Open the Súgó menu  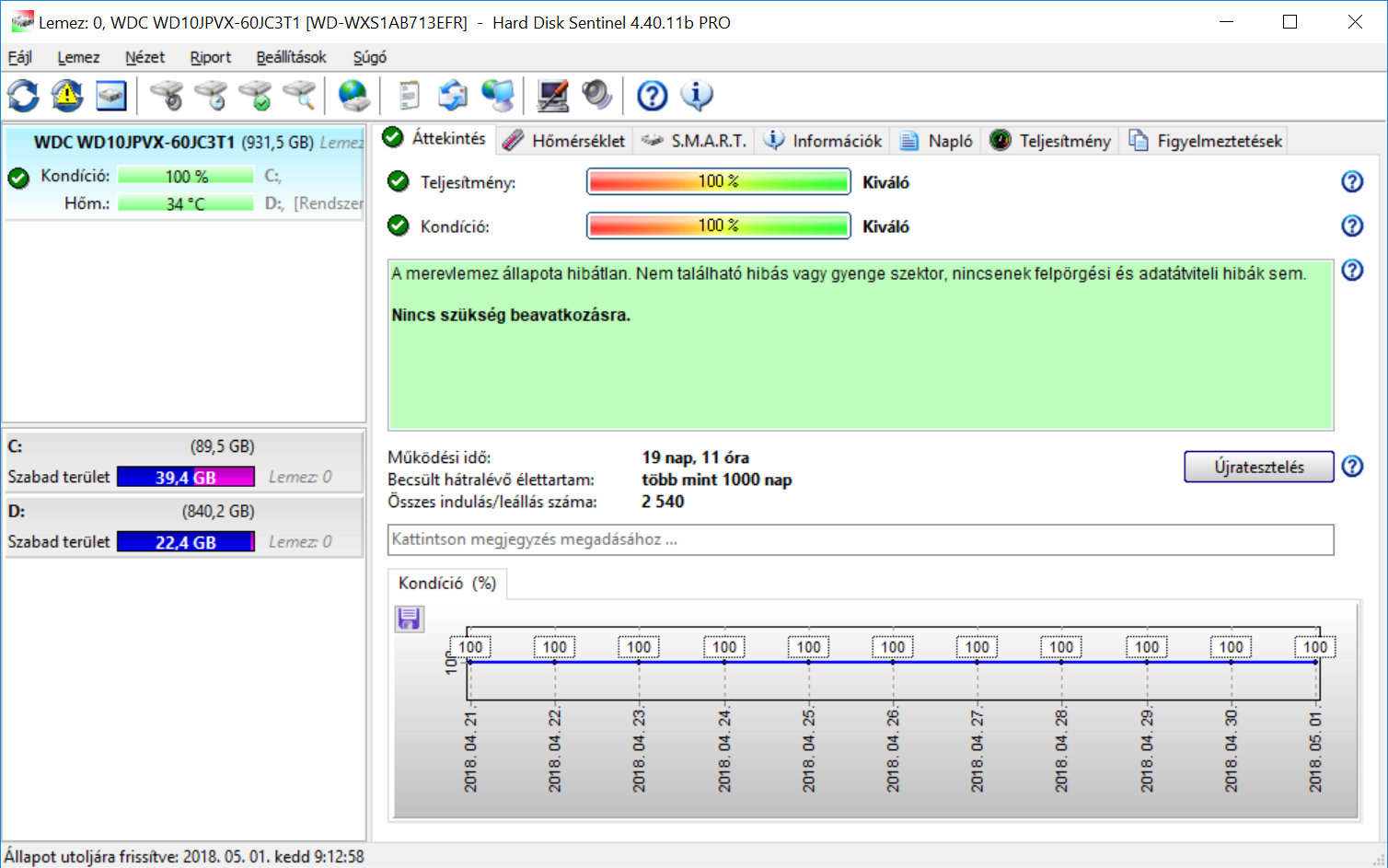coord(369,57)
